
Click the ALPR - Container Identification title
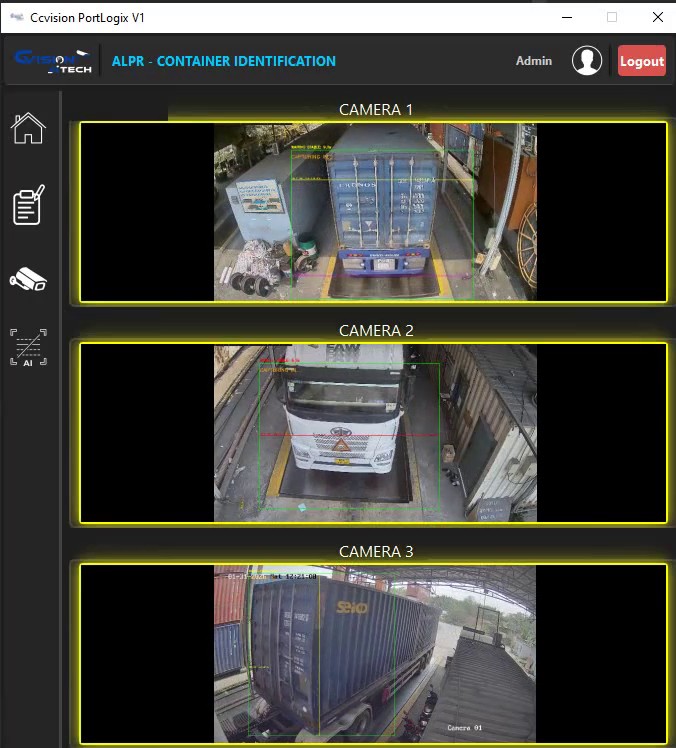click(x=224, y=61)
